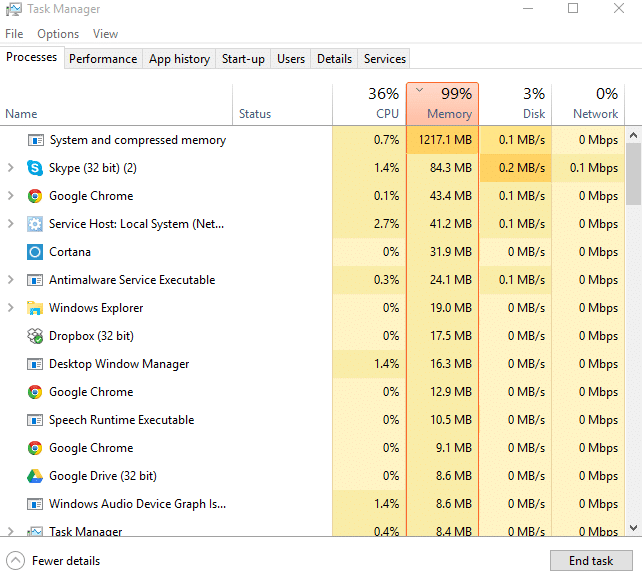Select the System and compressed memory row
Image resolution: width=642 pixels, height=575 pixels.
[137, 140]
